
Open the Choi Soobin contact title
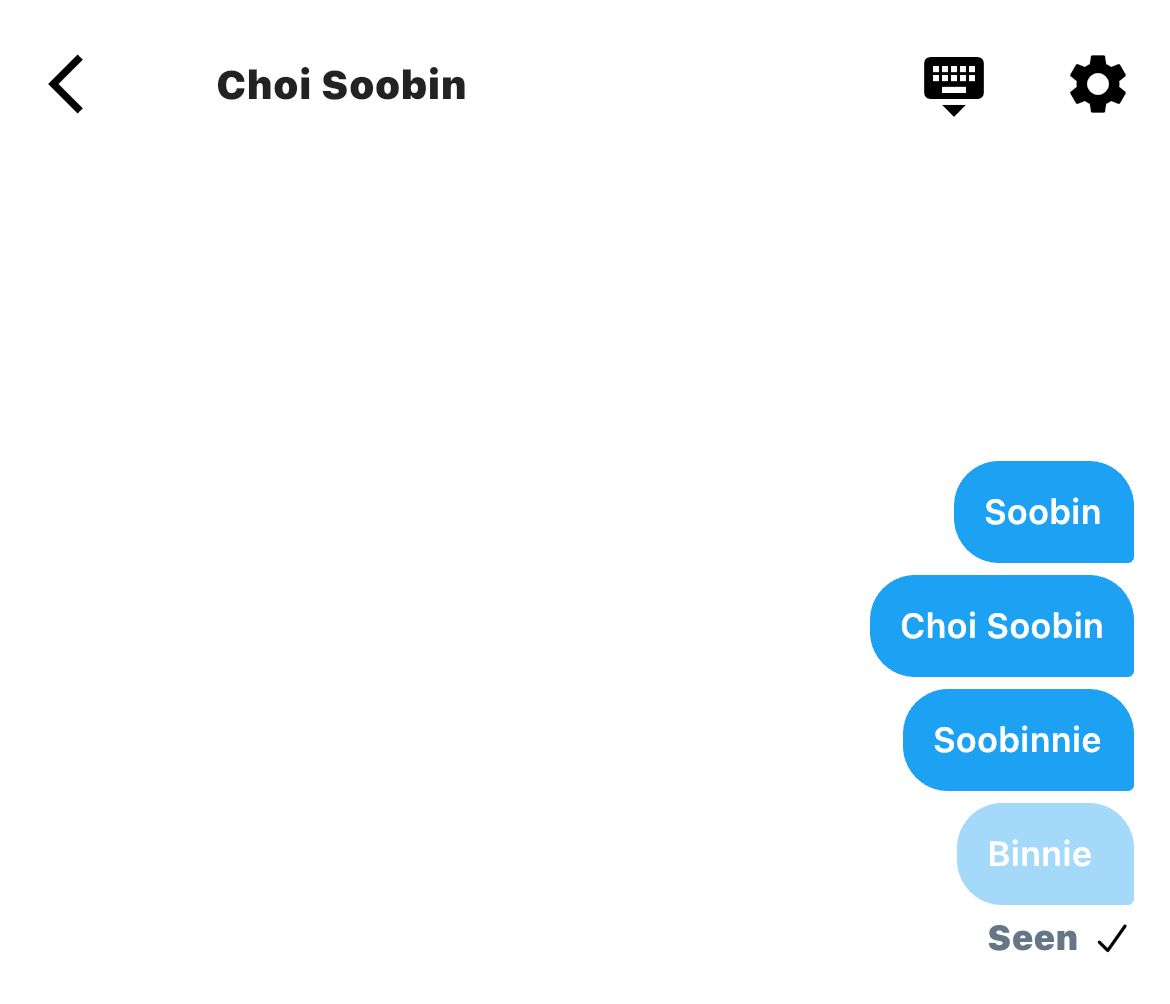(x=341, y=85)
